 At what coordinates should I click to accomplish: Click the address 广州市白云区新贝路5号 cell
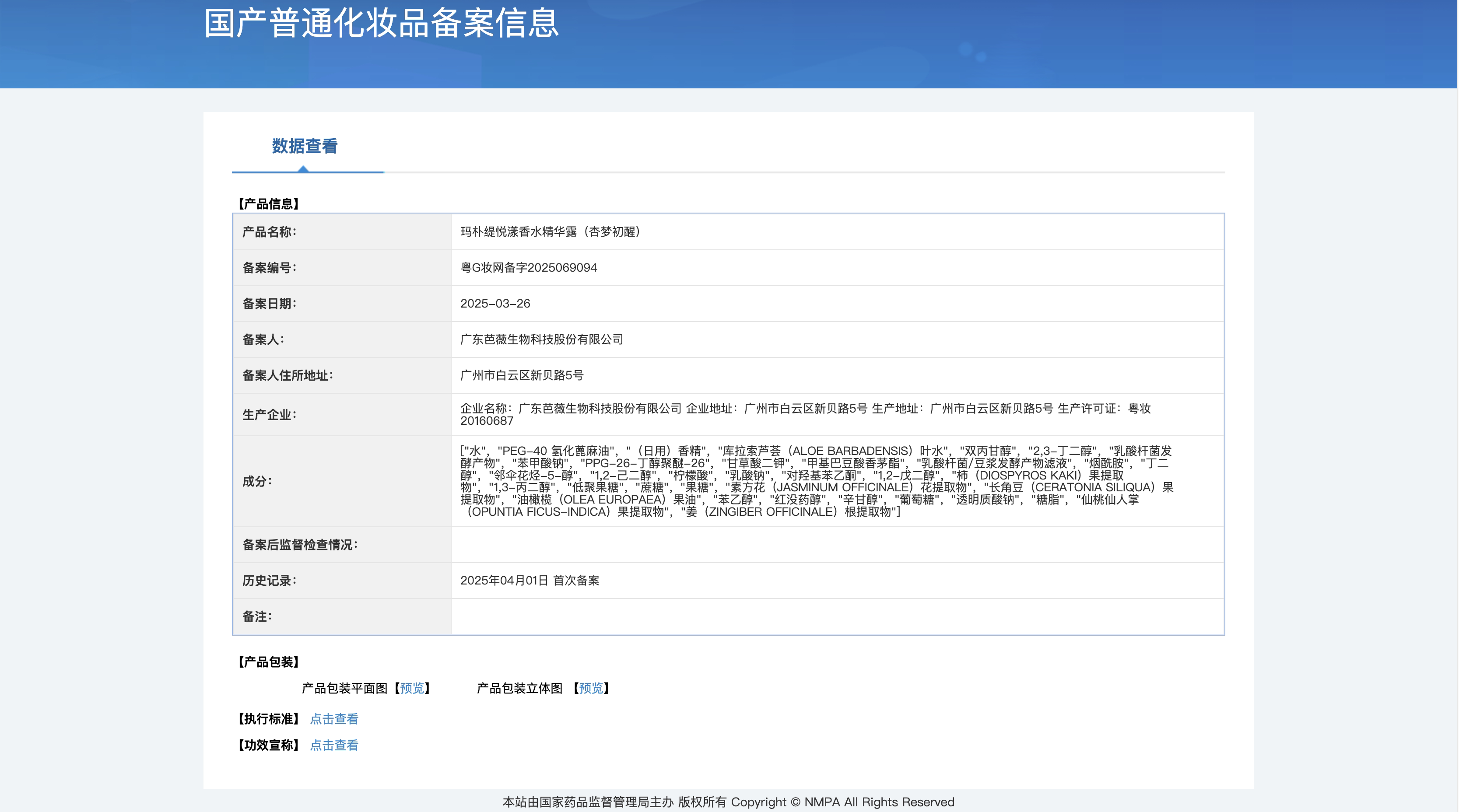pos(522,375)
